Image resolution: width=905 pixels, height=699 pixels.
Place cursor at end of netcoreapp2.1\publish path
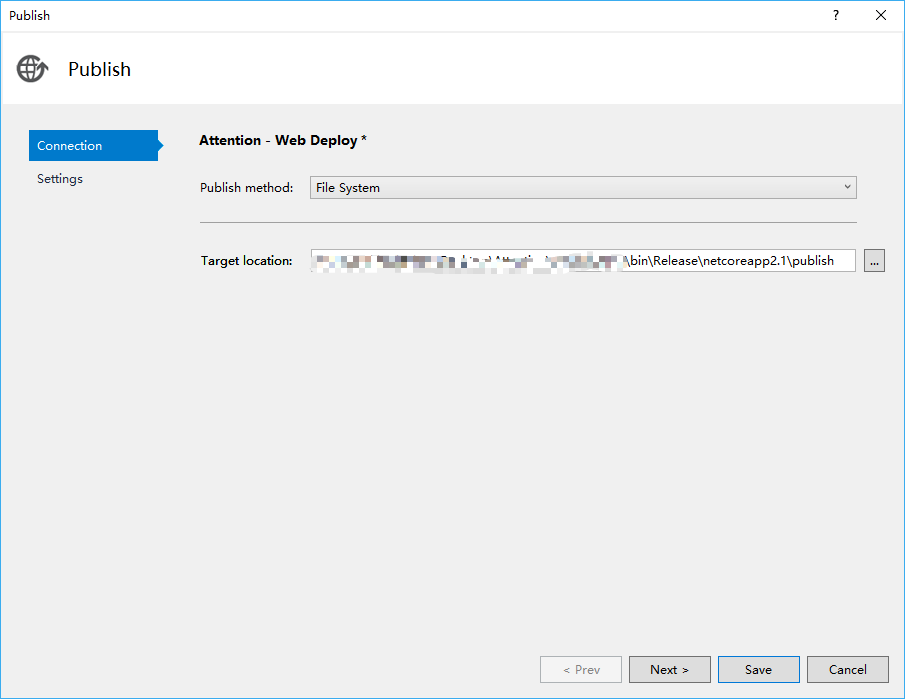836,261
